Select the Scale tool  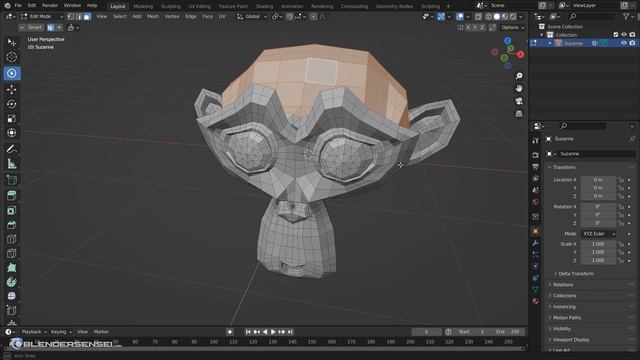click(11, 118)
